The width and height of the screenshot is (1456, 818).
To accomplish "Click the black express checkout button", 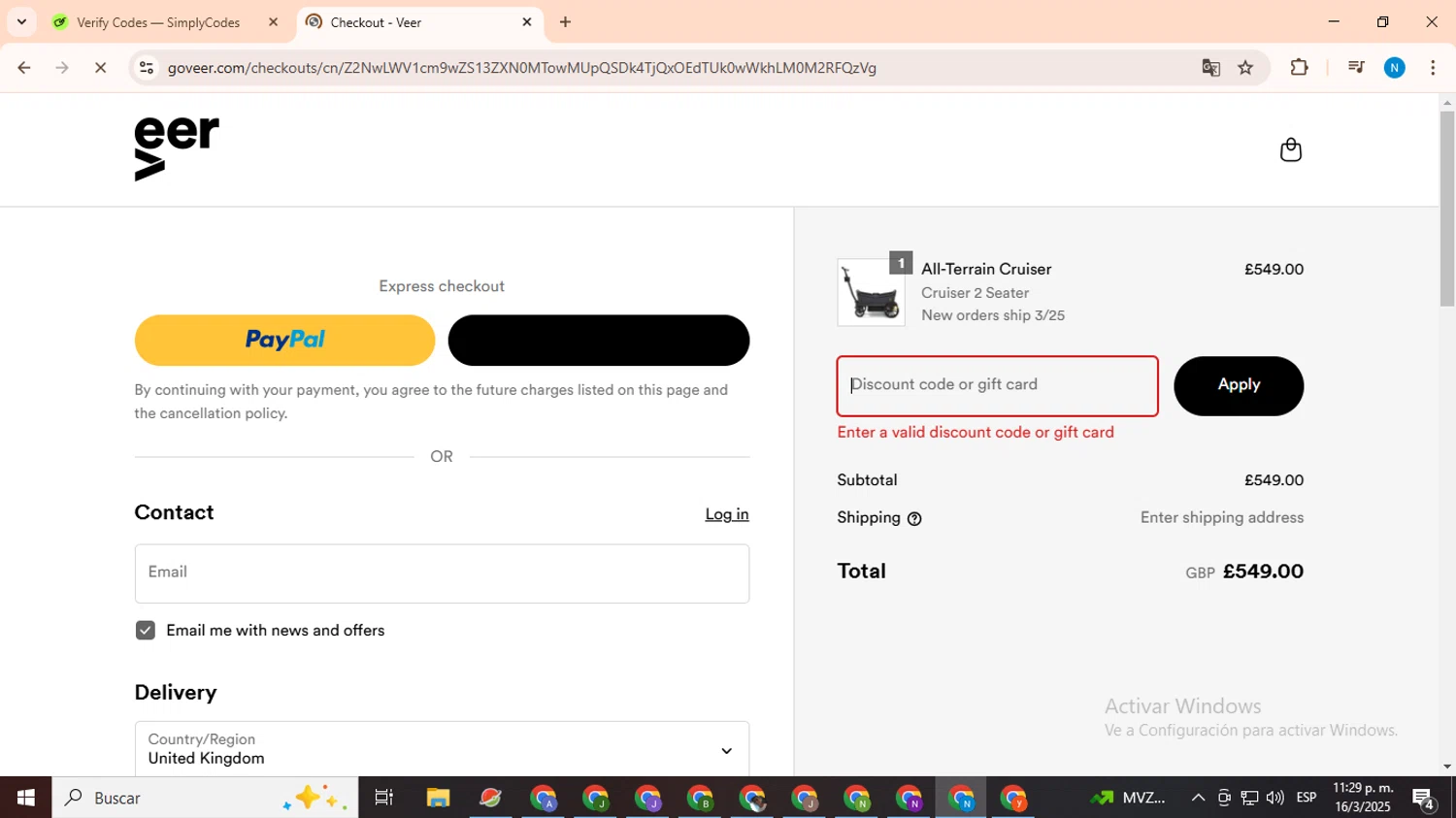I will 598,340.
